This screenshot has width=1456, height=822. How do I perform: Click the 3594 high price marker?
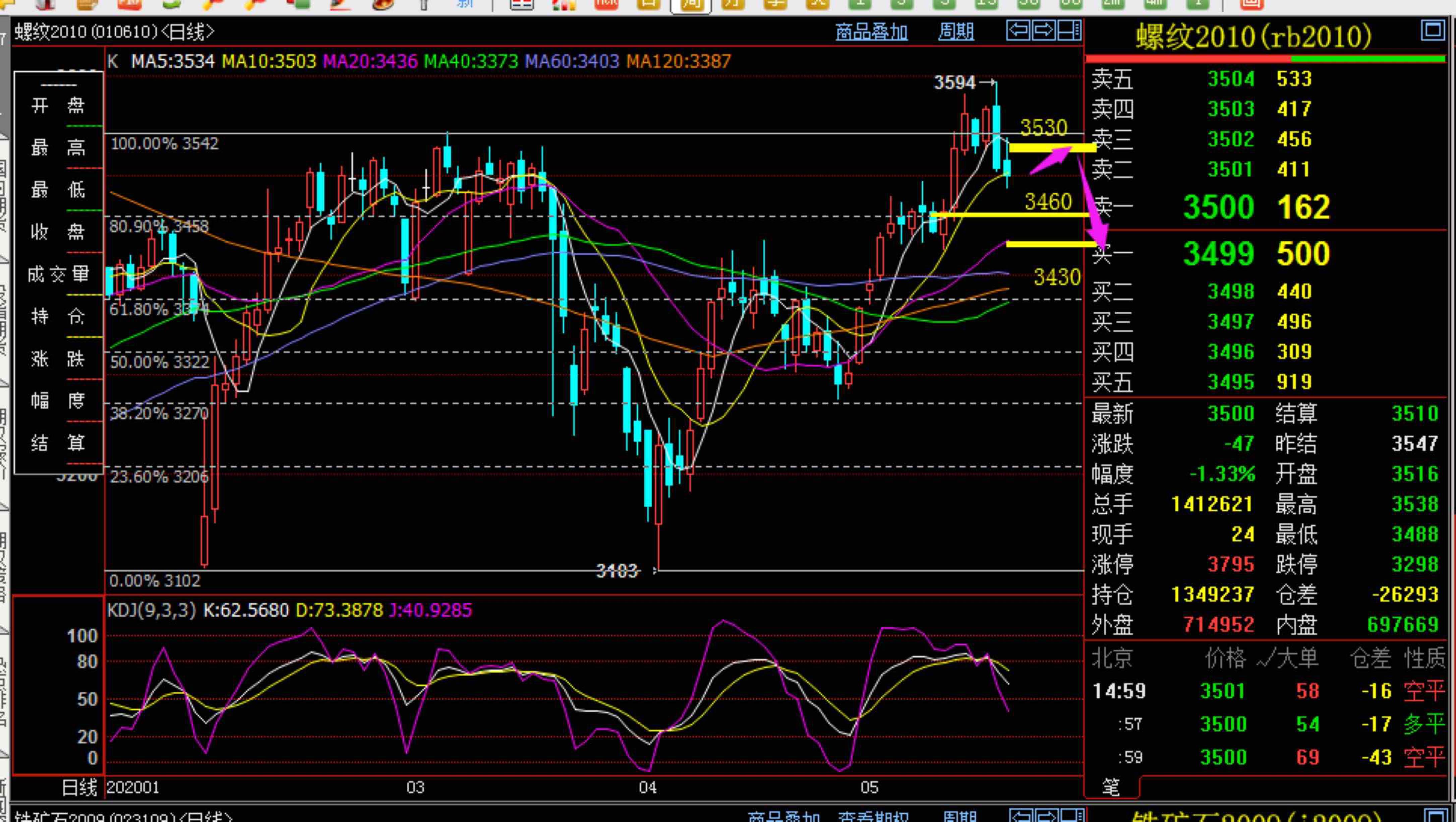tap(955, 83)
